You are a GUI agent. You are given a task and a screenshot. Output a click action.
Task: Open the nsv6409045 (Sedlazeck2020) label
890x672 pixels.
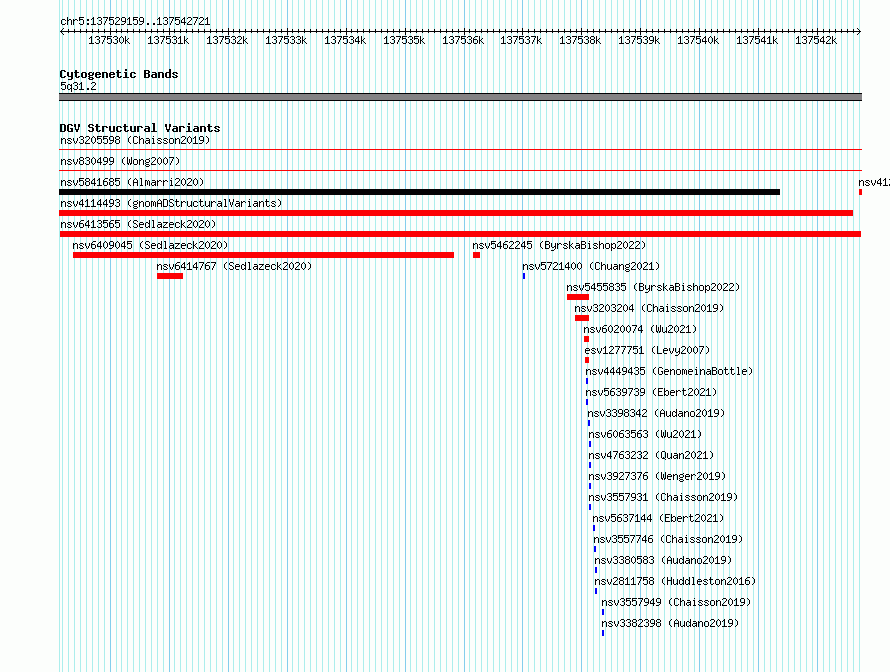click(150, 245)
